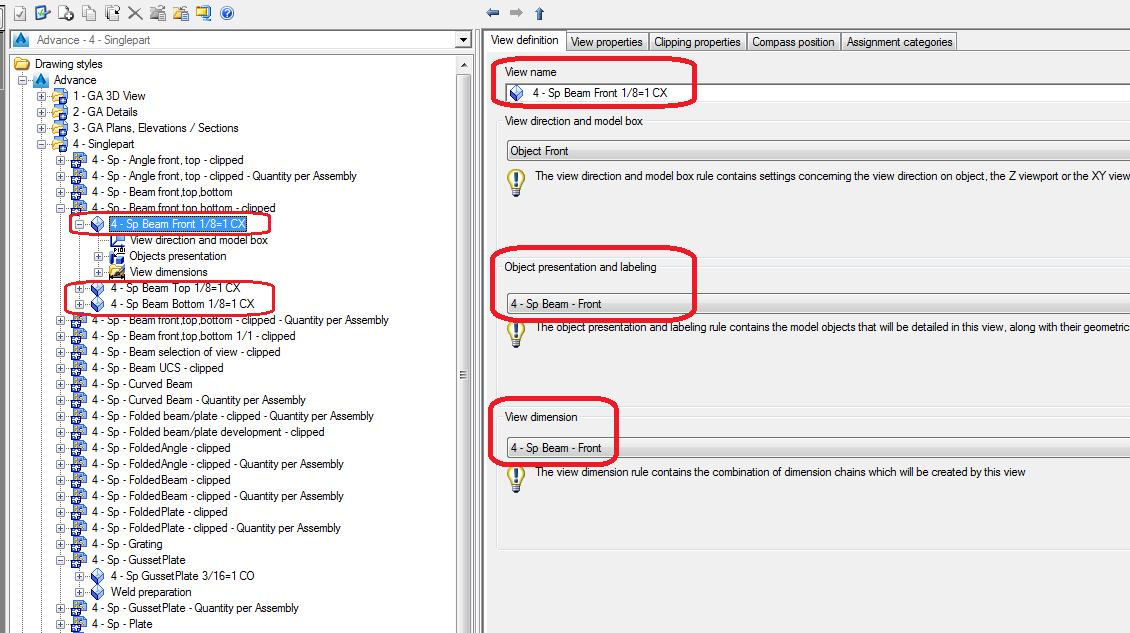Click the 2 - GA Details folder icon
This screenshot has height=633, width=1130.
[60, 112]
